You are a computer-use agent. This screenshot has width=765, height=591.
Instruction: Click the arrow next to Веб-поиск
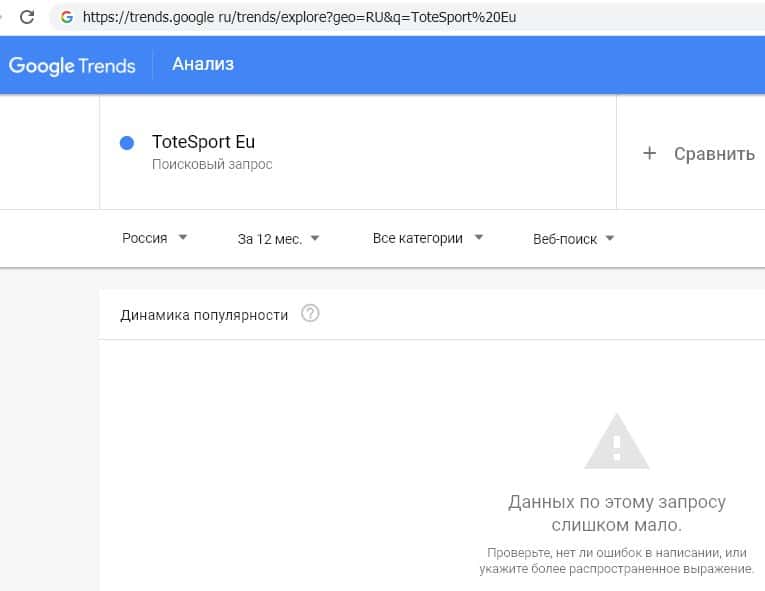(x=610, y=239)
